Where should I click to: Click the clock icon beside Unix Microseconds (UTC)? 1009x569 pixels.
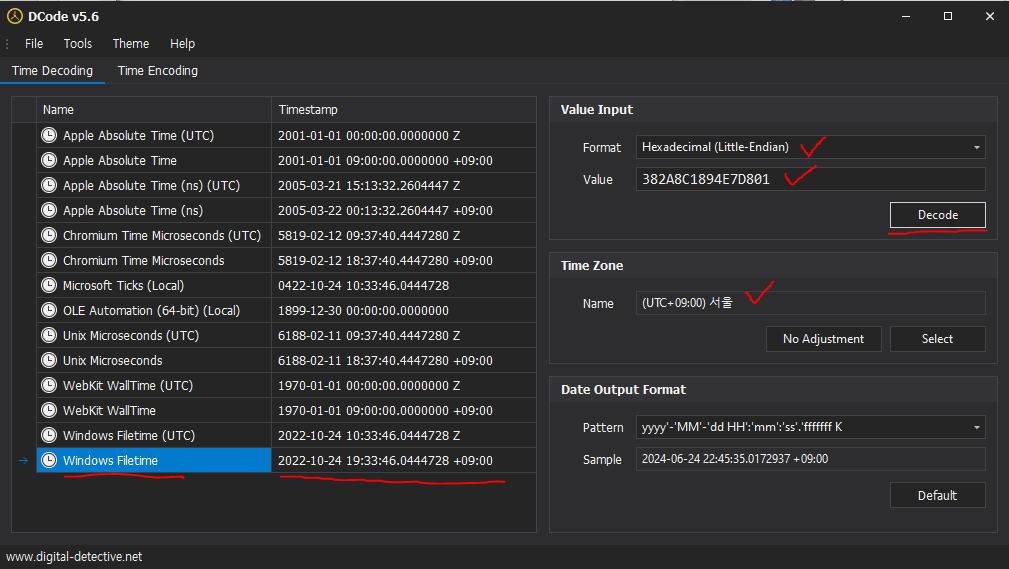[49, 335]
